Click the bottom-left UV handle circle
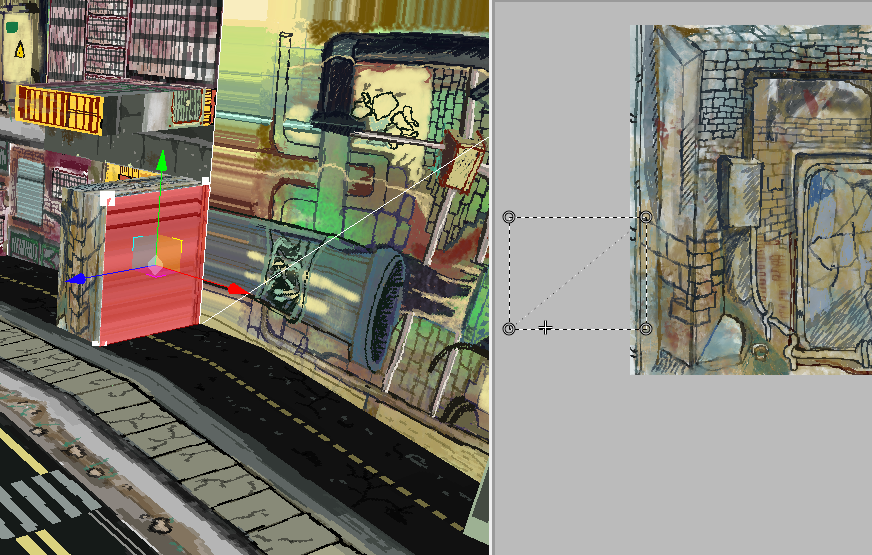The width and height of the screenshot is (872, 555). point(508,329)
